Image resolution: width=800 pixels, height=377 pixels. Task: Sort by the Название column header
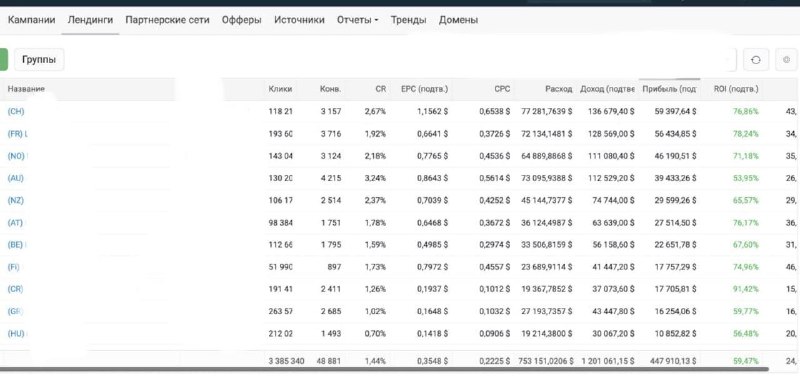tap(26, 89)
